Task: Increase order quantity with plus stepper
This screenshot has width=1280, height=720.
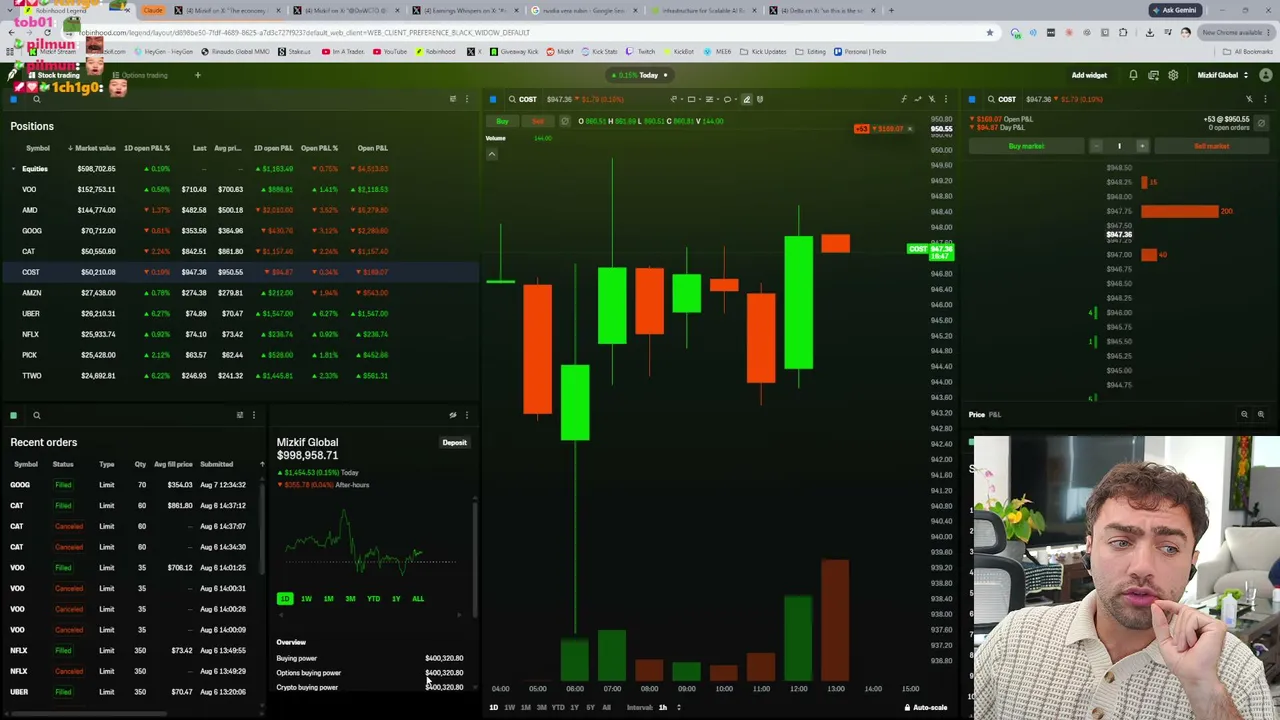Action: pos(1142,146)
